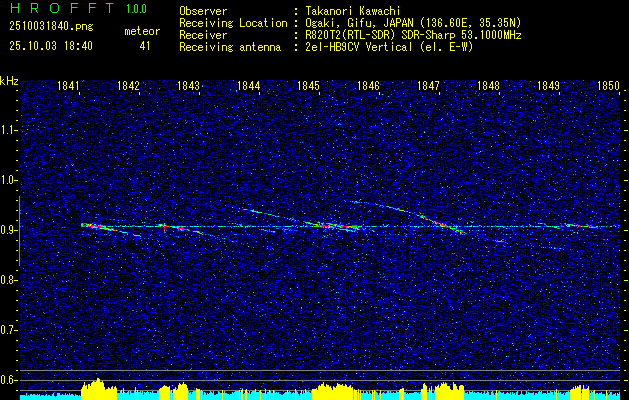Click the 1846 time axis label

[x=368, y=86]
